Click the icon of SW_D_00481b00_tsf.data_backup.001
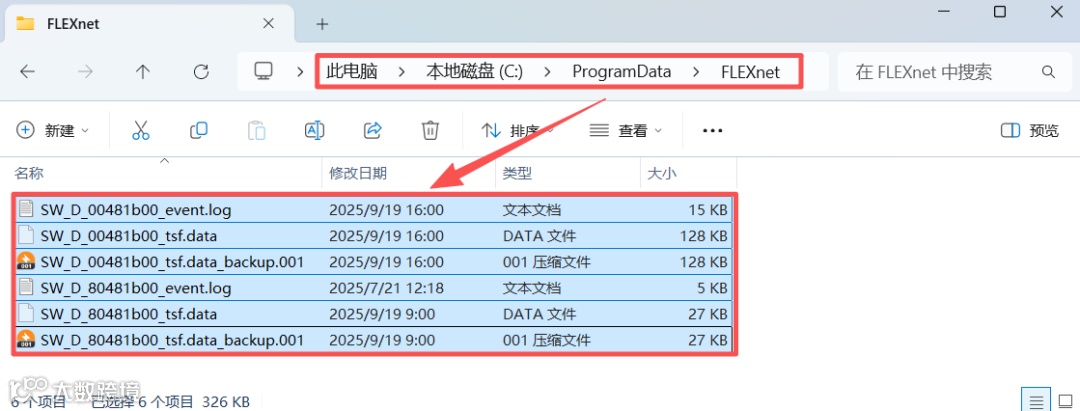Image resolution: width=1080 pixels, height=411 pixels. (x=26, y=262)
